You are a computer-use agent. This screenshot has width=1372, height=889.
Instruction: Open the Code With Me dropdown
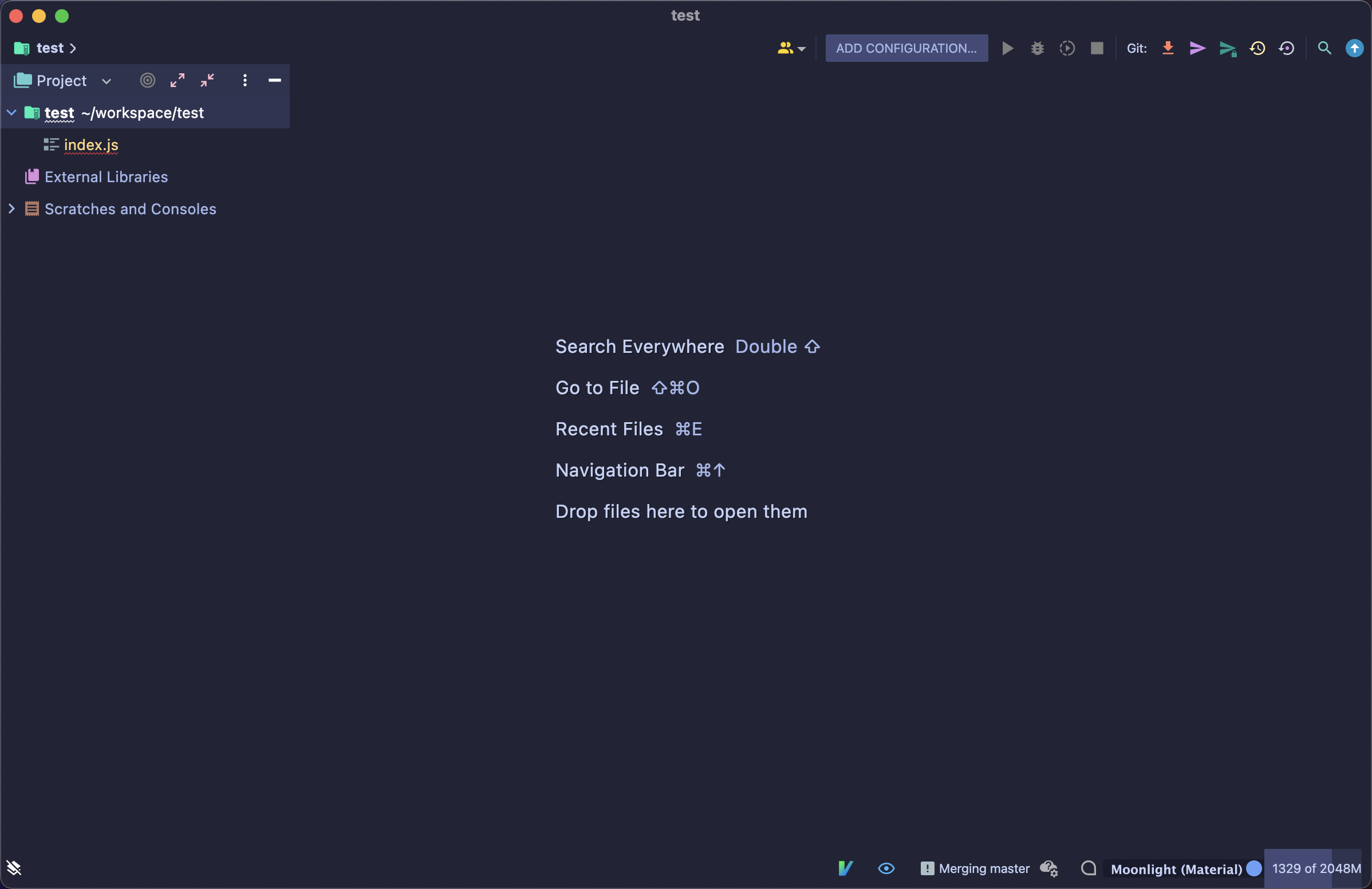791,48
